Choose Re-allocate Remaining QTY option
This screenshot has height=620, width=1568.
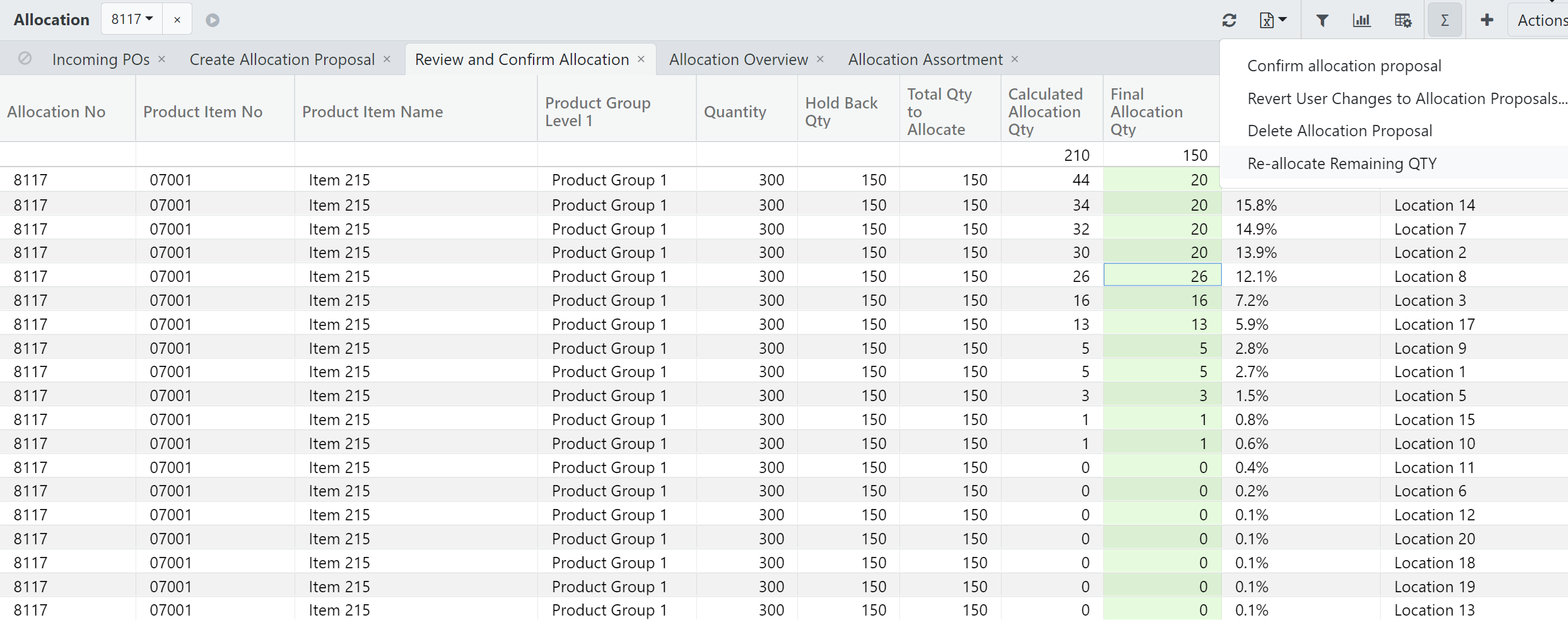click(x=1342, y=163)
